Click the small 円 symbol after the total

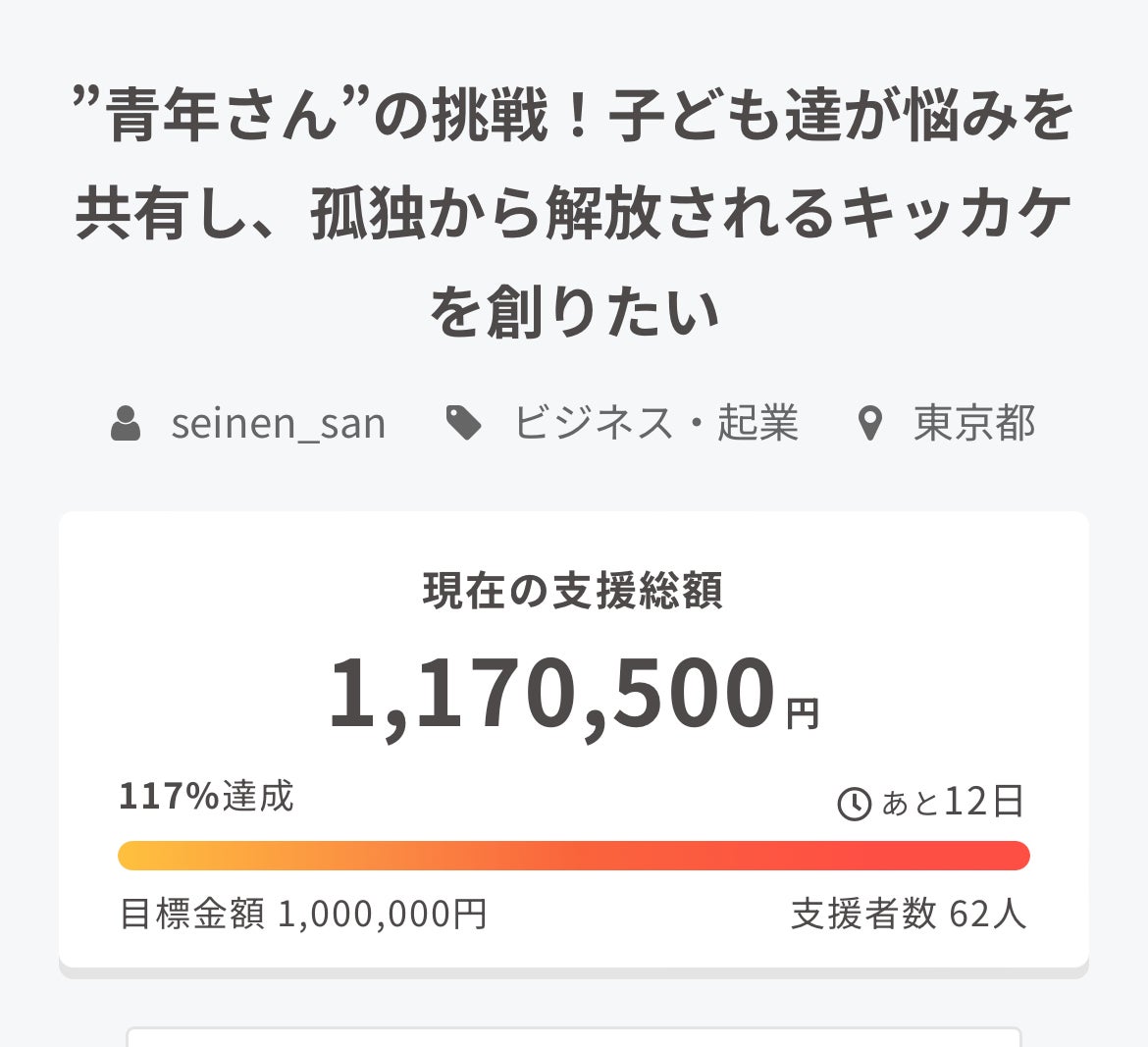click(x=803, y=713)
